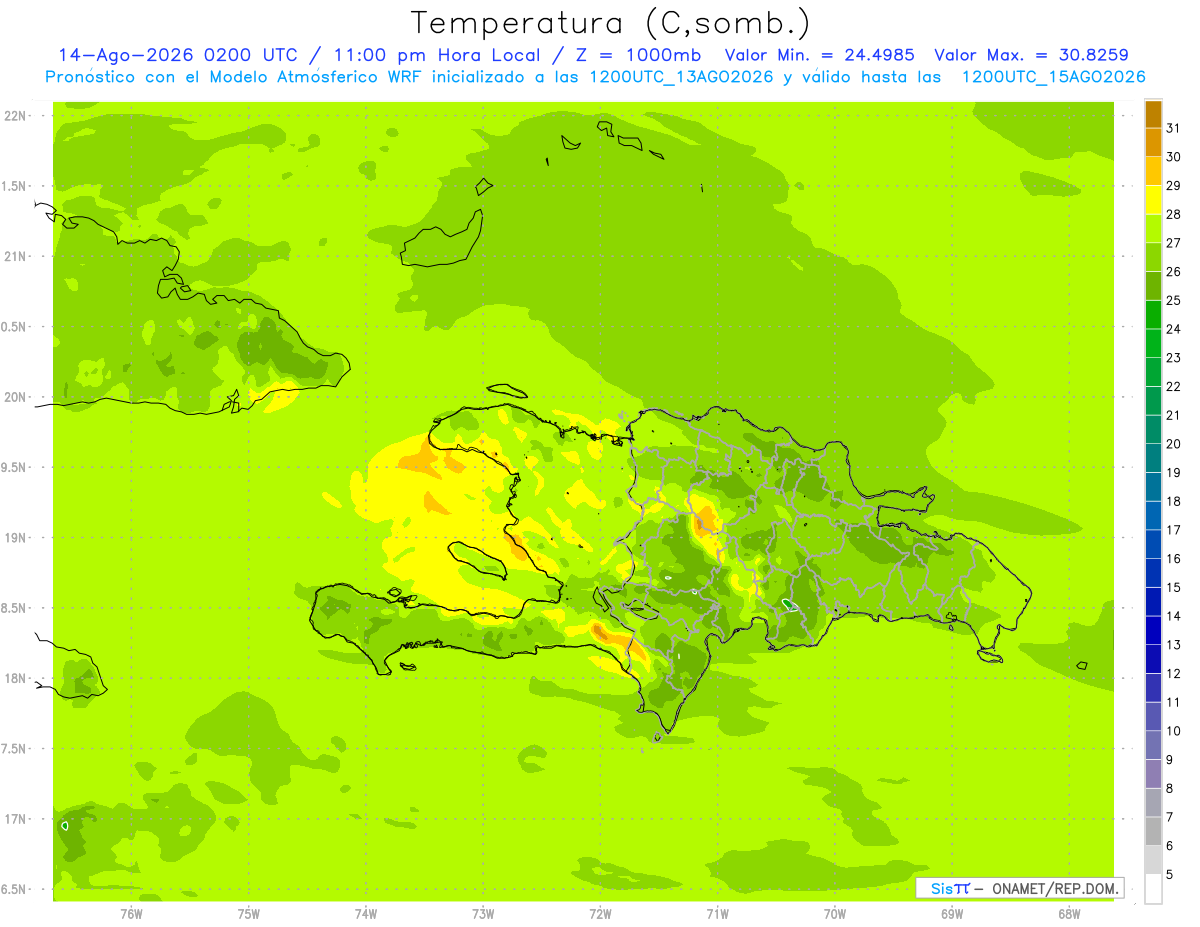Click the '22N' latitude label
The width and height of the screenshot is (1200, 927).
[x=17, y=116]
